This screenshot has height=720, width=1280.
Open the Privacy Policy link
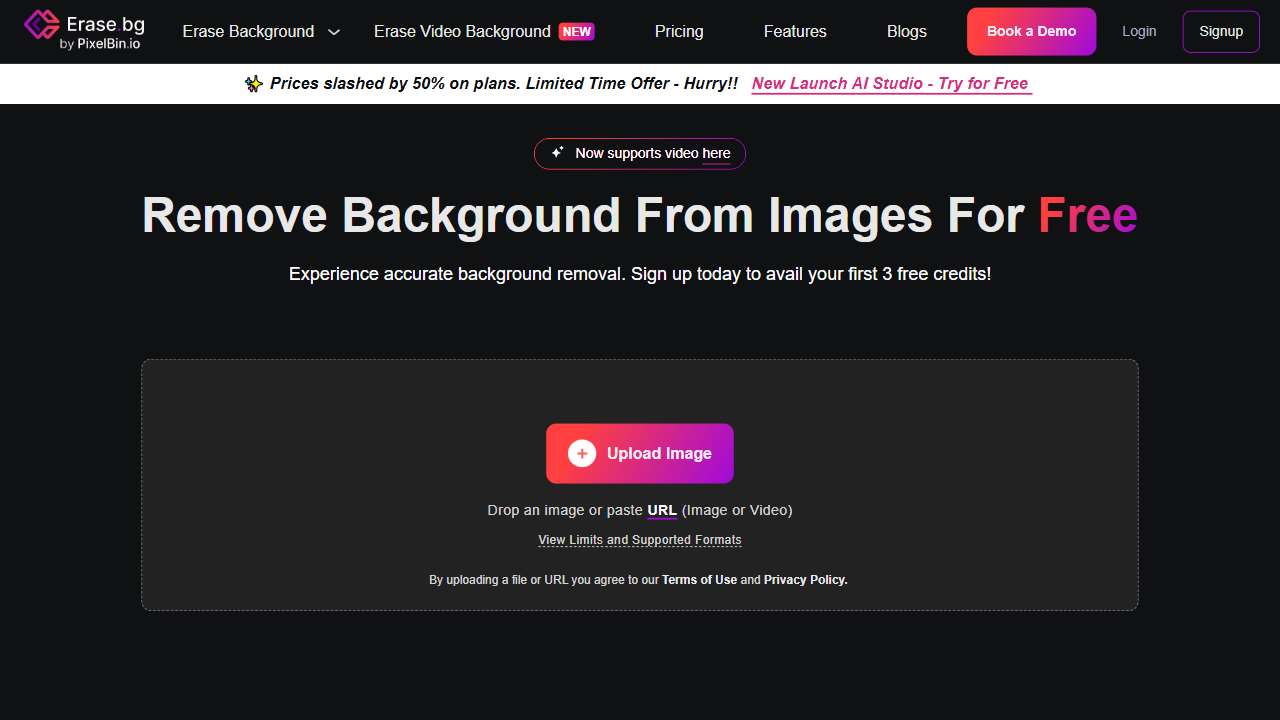click(805, 580)
